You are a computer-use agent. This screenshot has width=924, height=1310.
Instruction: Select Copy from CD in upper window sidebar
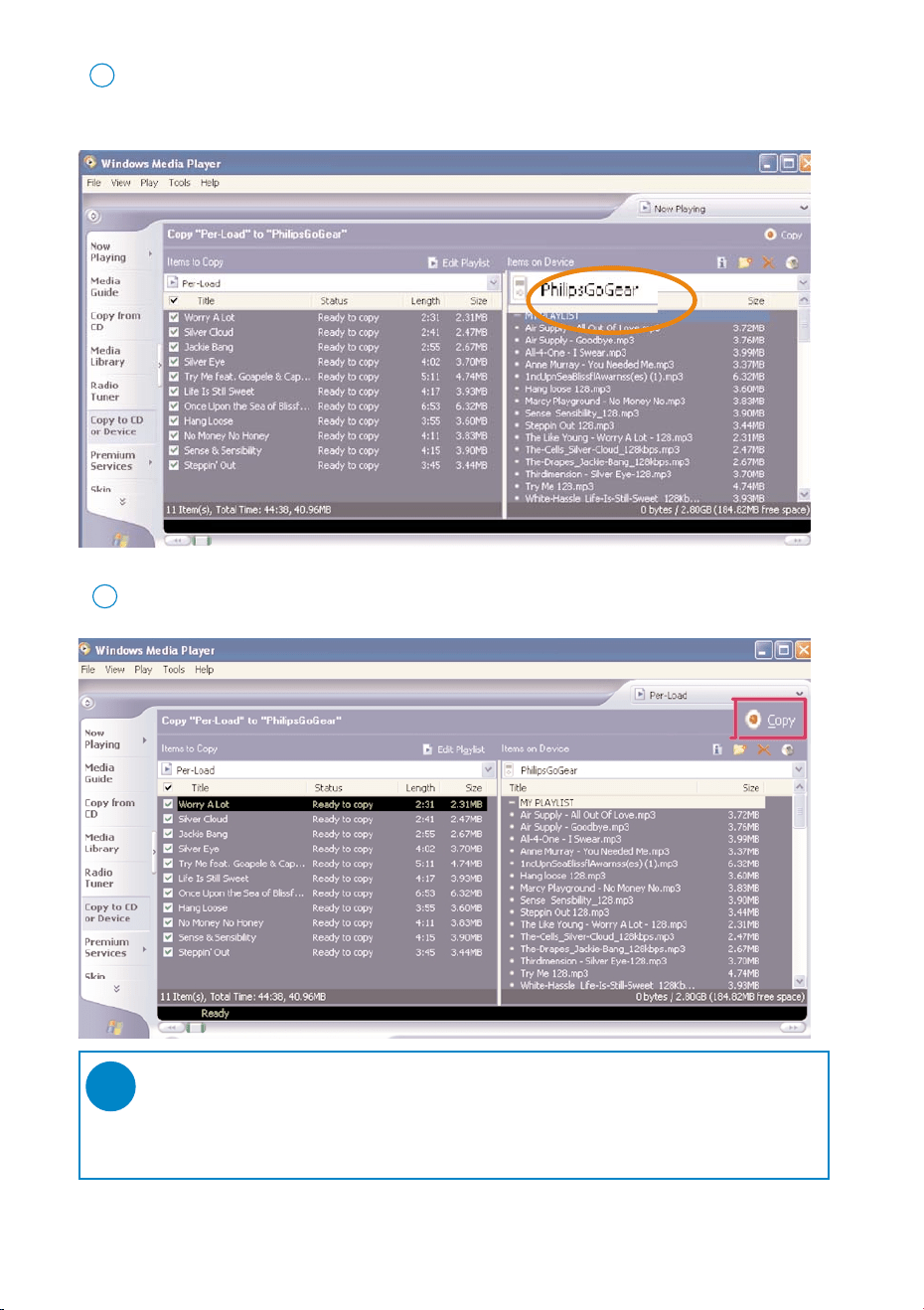tap(115, 321)
